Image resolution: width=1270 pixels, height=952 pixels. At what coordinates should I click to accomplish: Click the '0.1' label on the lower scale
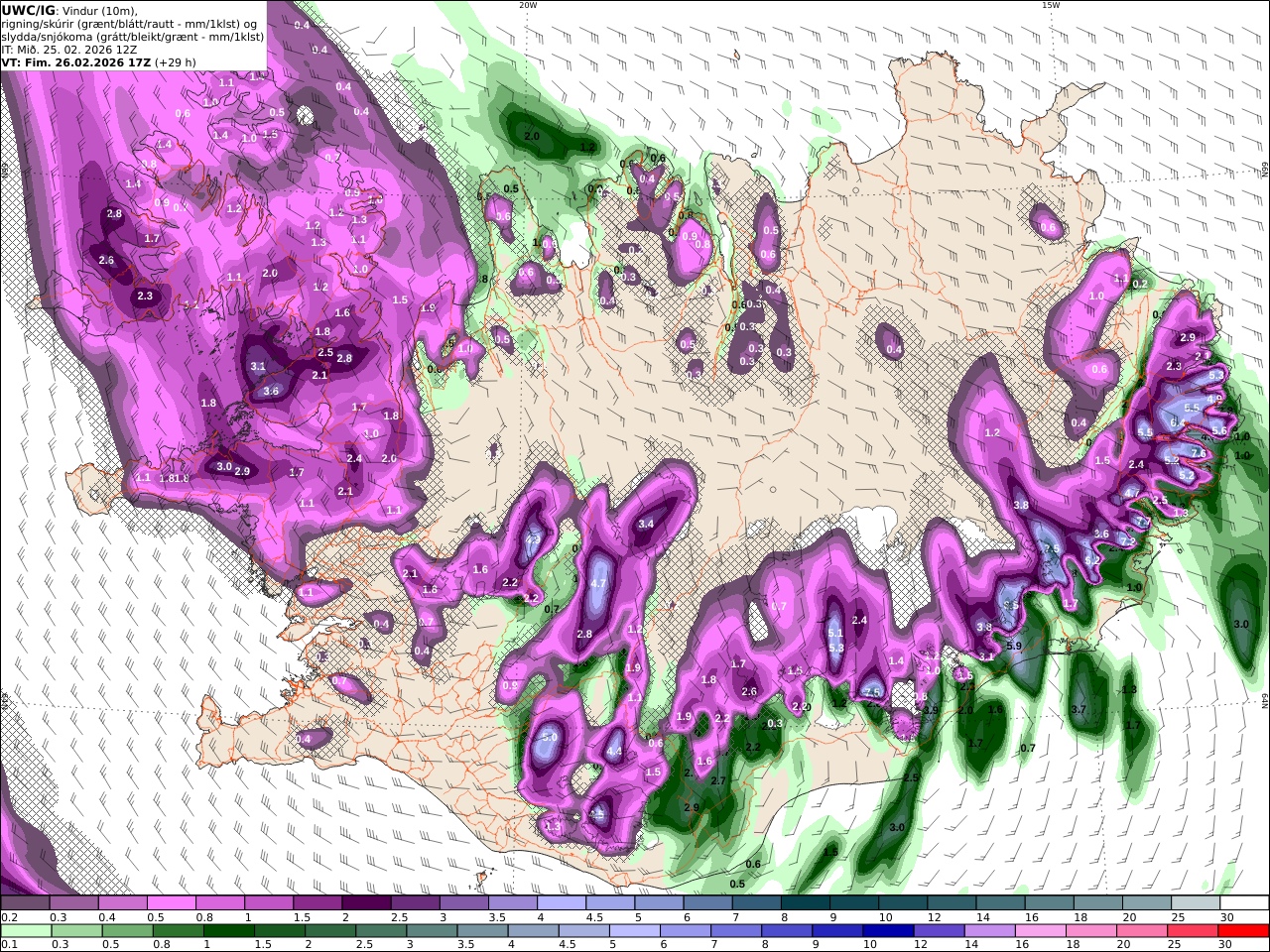(10, 944)
